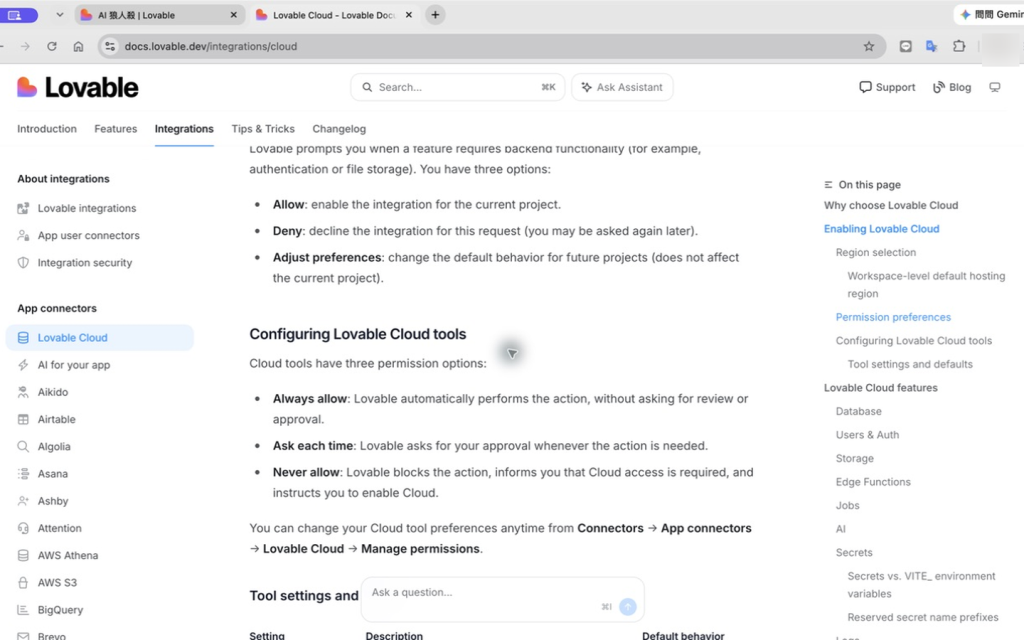Click the "Always allow" bold text
Screen dimensions: 1024x640
310,398
